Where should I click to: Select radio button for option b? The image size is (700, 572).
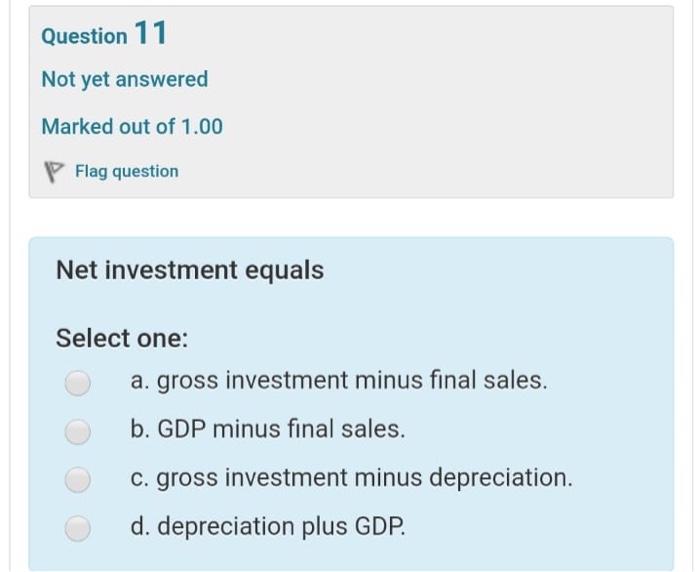[78, 430]
